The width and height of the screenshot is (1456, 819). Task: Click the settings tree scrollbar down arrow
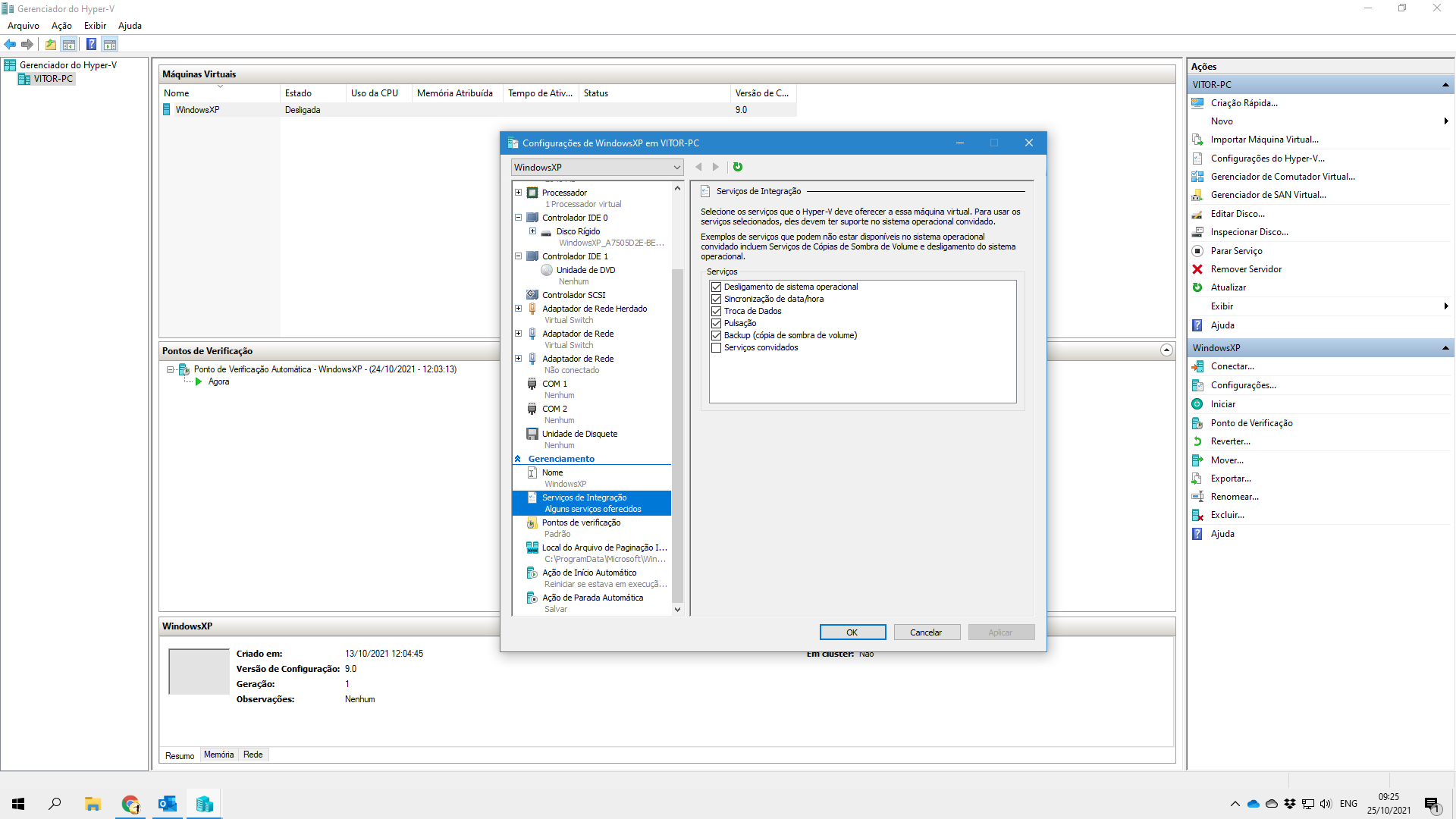(x=677, y=610)
